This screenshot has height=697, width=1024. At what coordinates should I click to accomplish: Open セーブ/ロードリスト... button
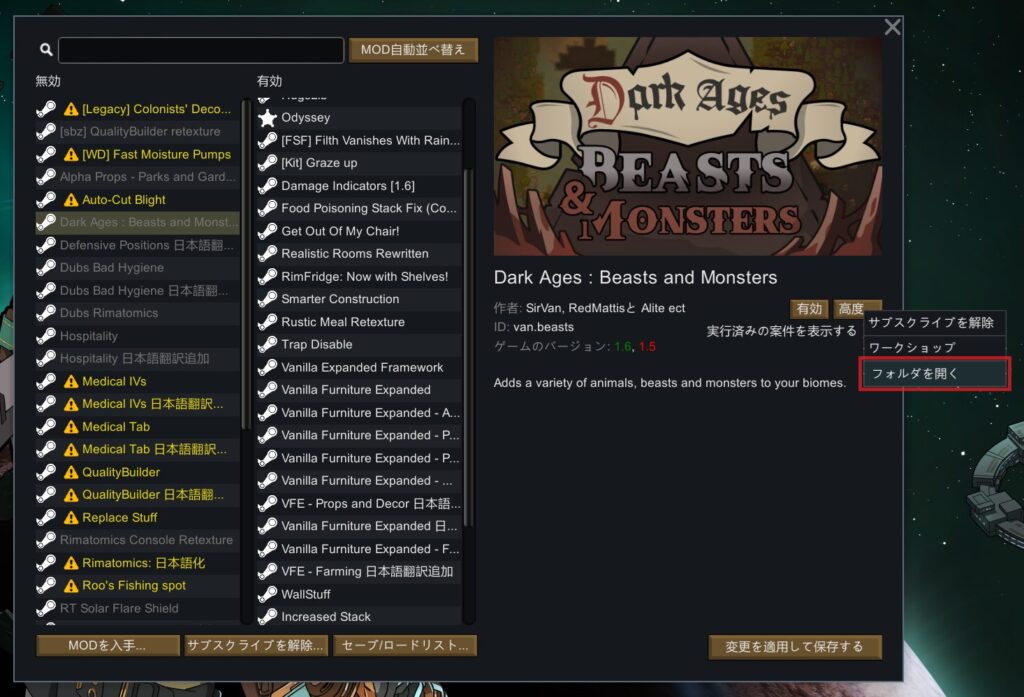click(405, 646)
